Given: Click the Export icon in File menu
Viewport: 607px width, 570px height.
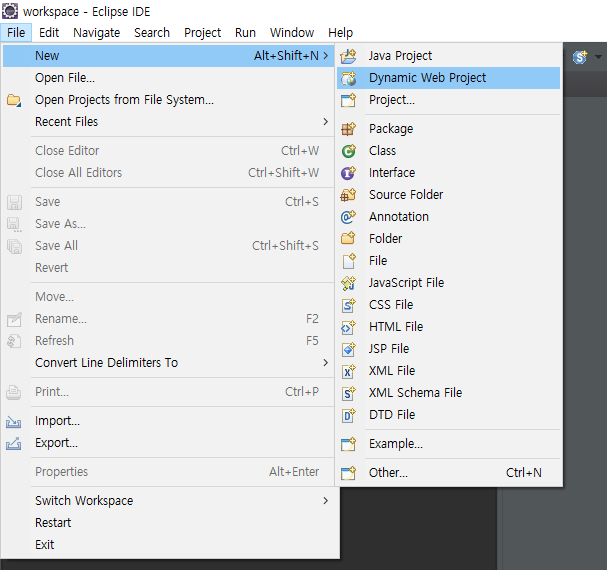Looking at the screenshot, I should pyautogui.click(x=14, y=443).
